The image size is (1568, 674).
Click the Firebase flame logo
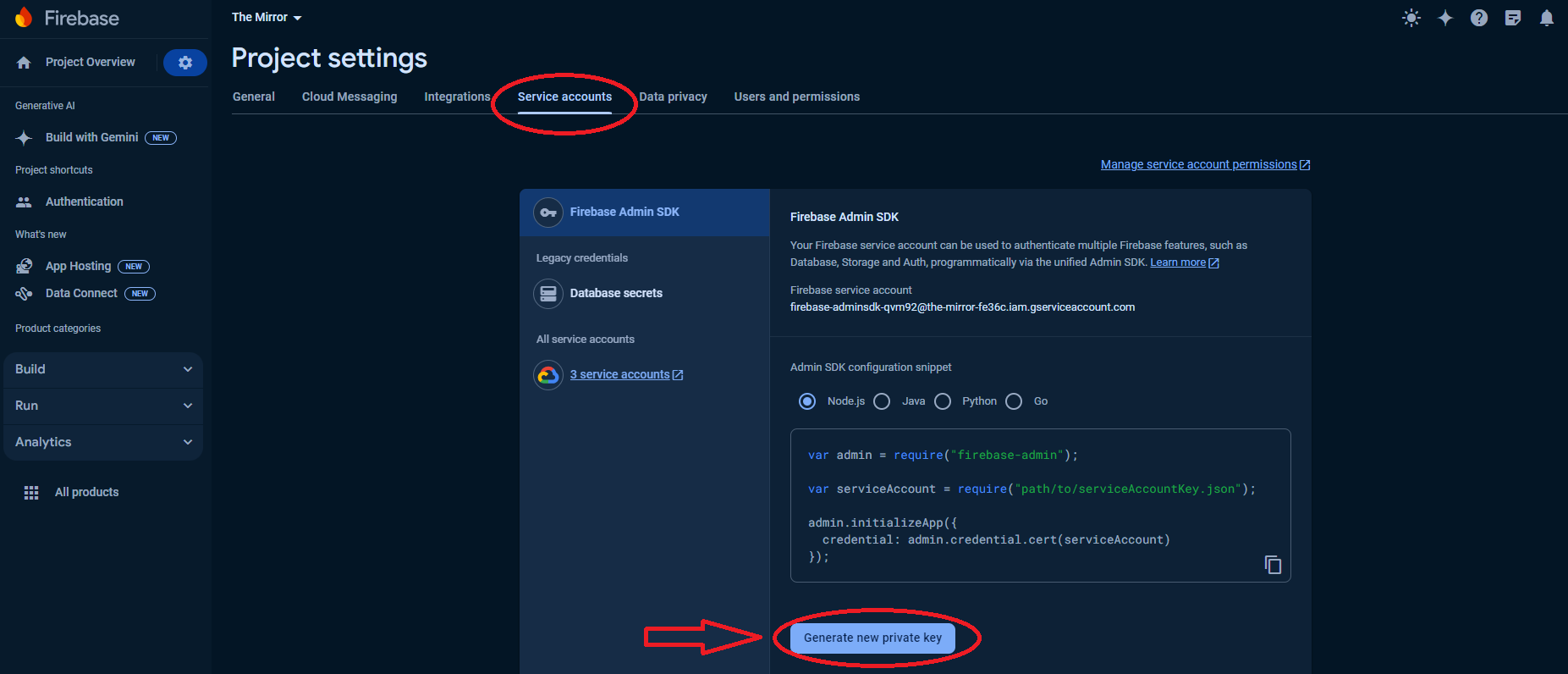(24, 17)
